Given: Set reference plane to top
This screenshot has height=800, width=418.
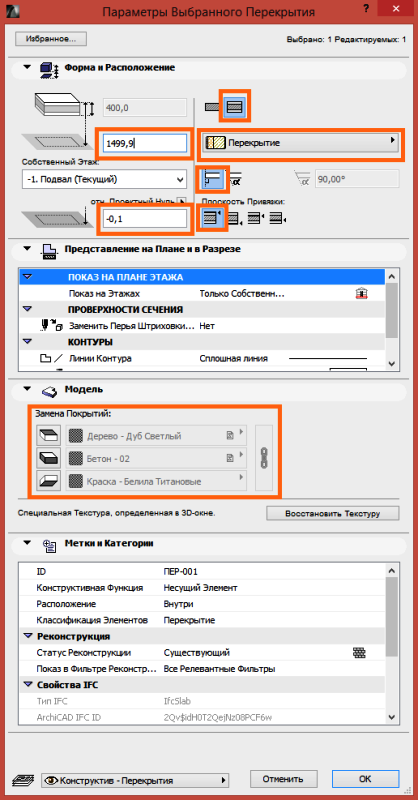Looking at the screenshot, I should (213, 218).
